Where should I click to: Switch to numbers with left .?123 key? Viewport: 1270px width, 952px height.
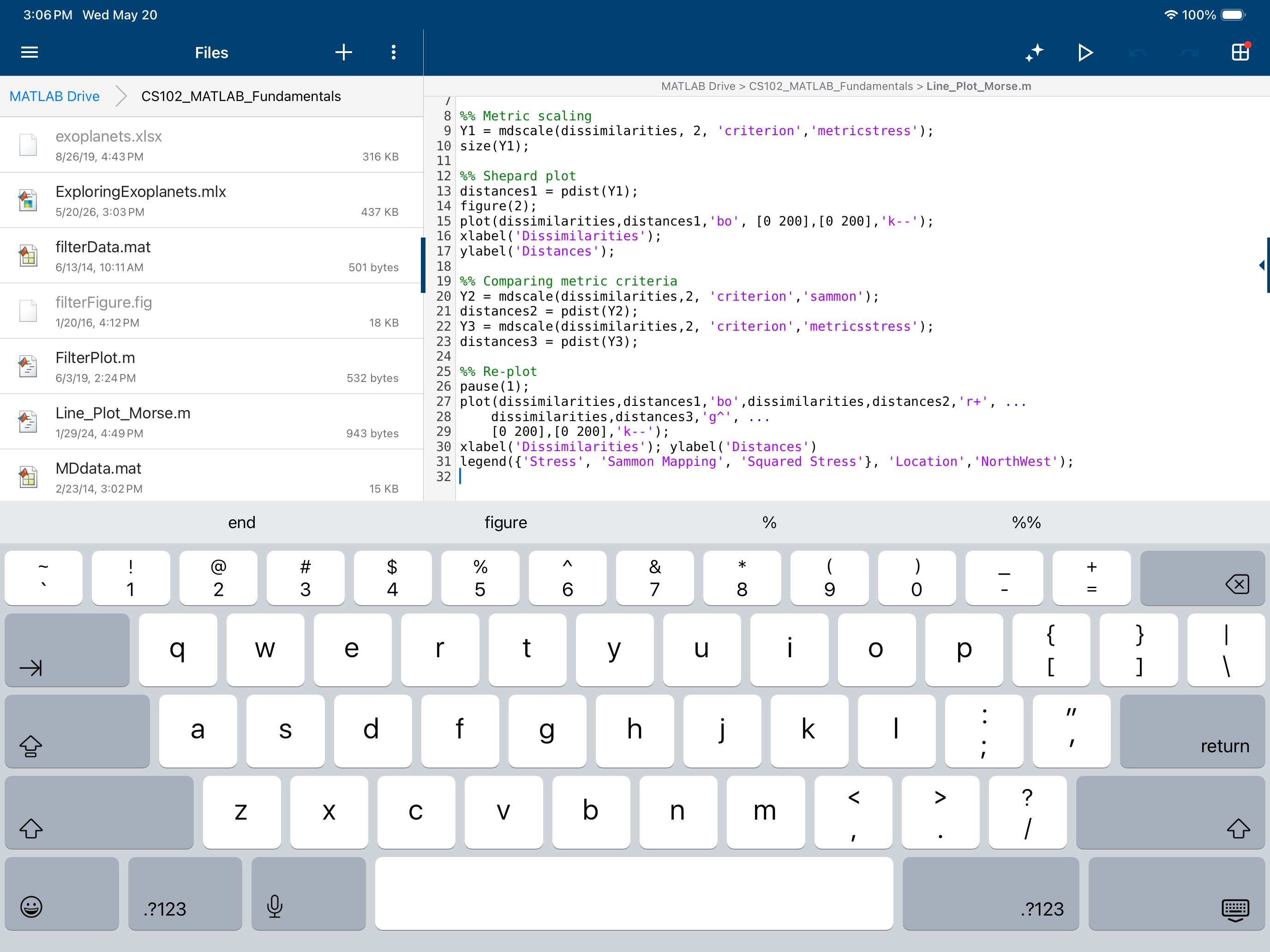pos(186,893)
